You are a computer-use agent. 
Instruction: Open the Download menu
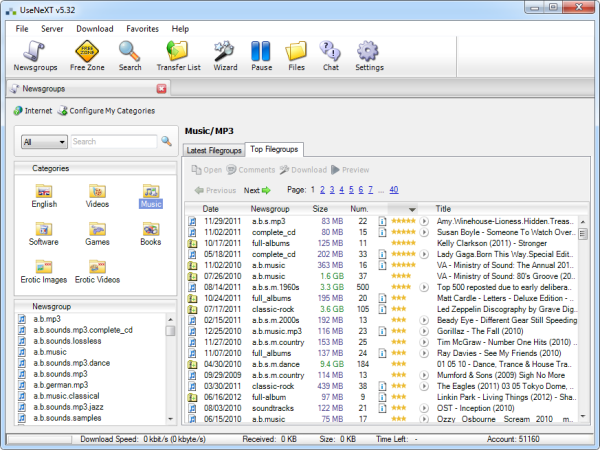(94, 29)
